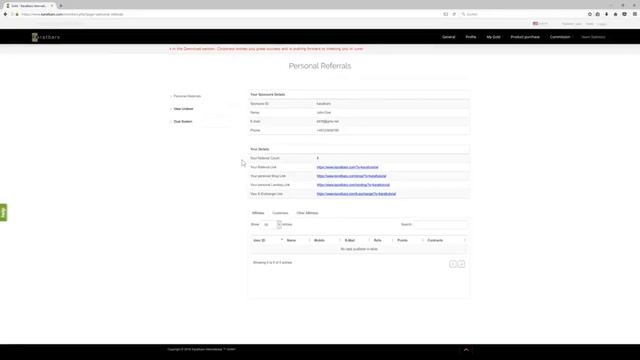Click the next page pagination arrow
640x360 pixels.
(461, 264)
